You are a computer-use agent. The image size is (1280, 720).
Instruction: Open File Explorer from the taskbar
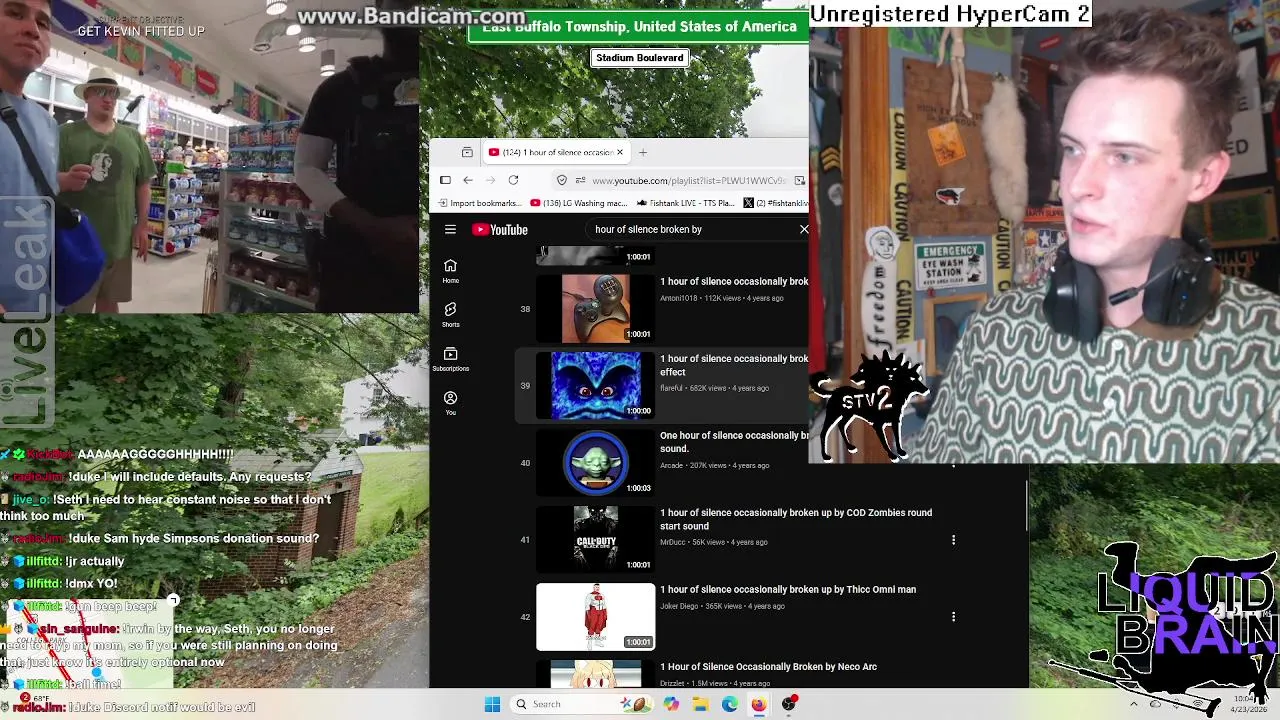[x=700, y=704]
